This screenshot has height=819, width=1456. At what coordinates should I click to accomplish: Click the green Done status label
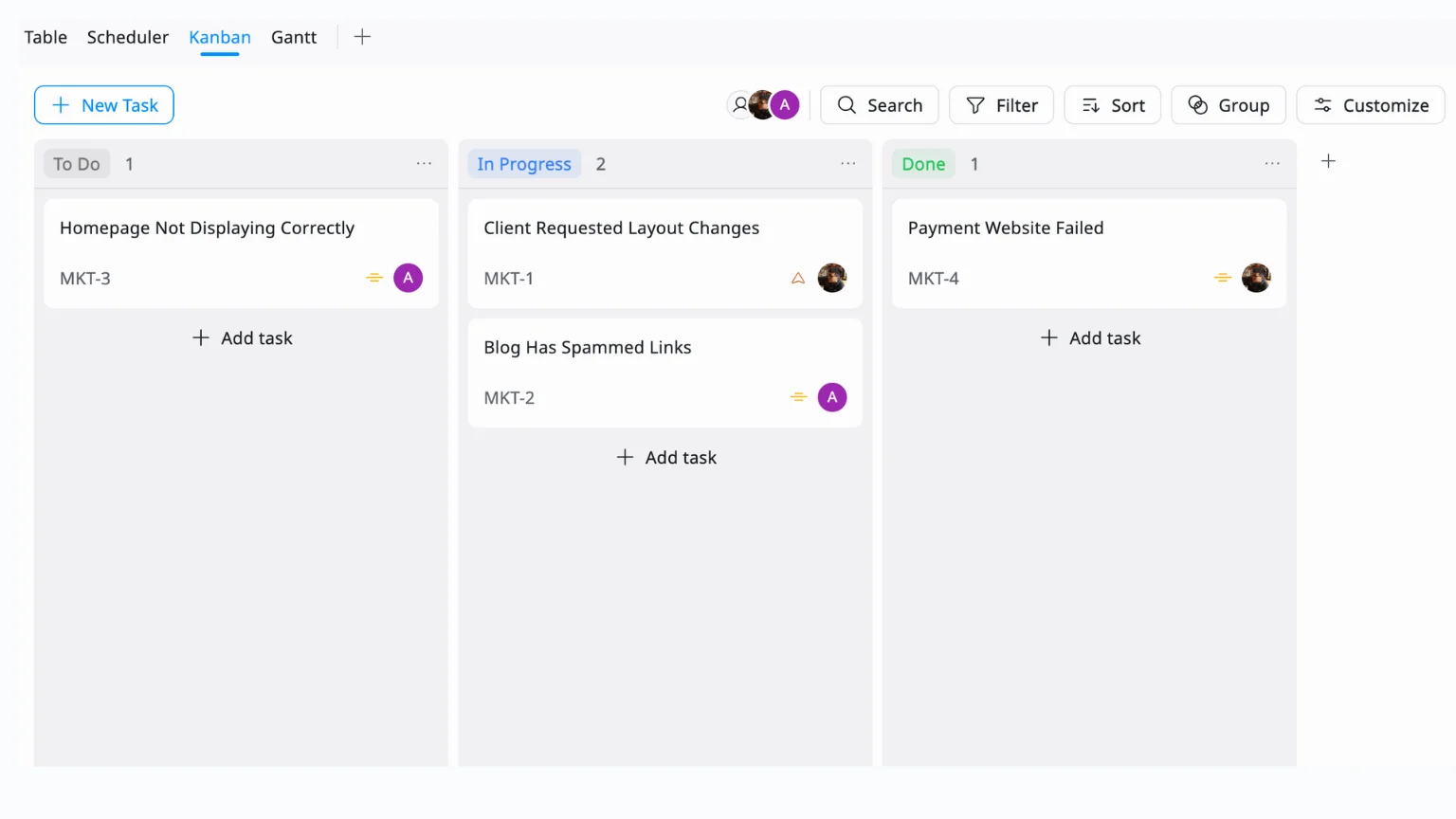[923, 164]
